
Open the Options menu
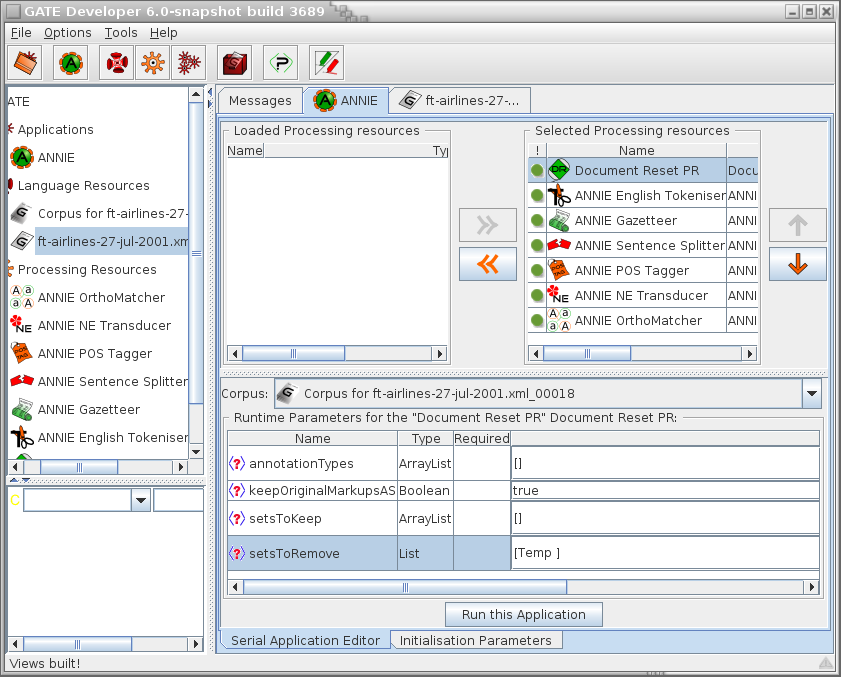[x=68, y=33]
